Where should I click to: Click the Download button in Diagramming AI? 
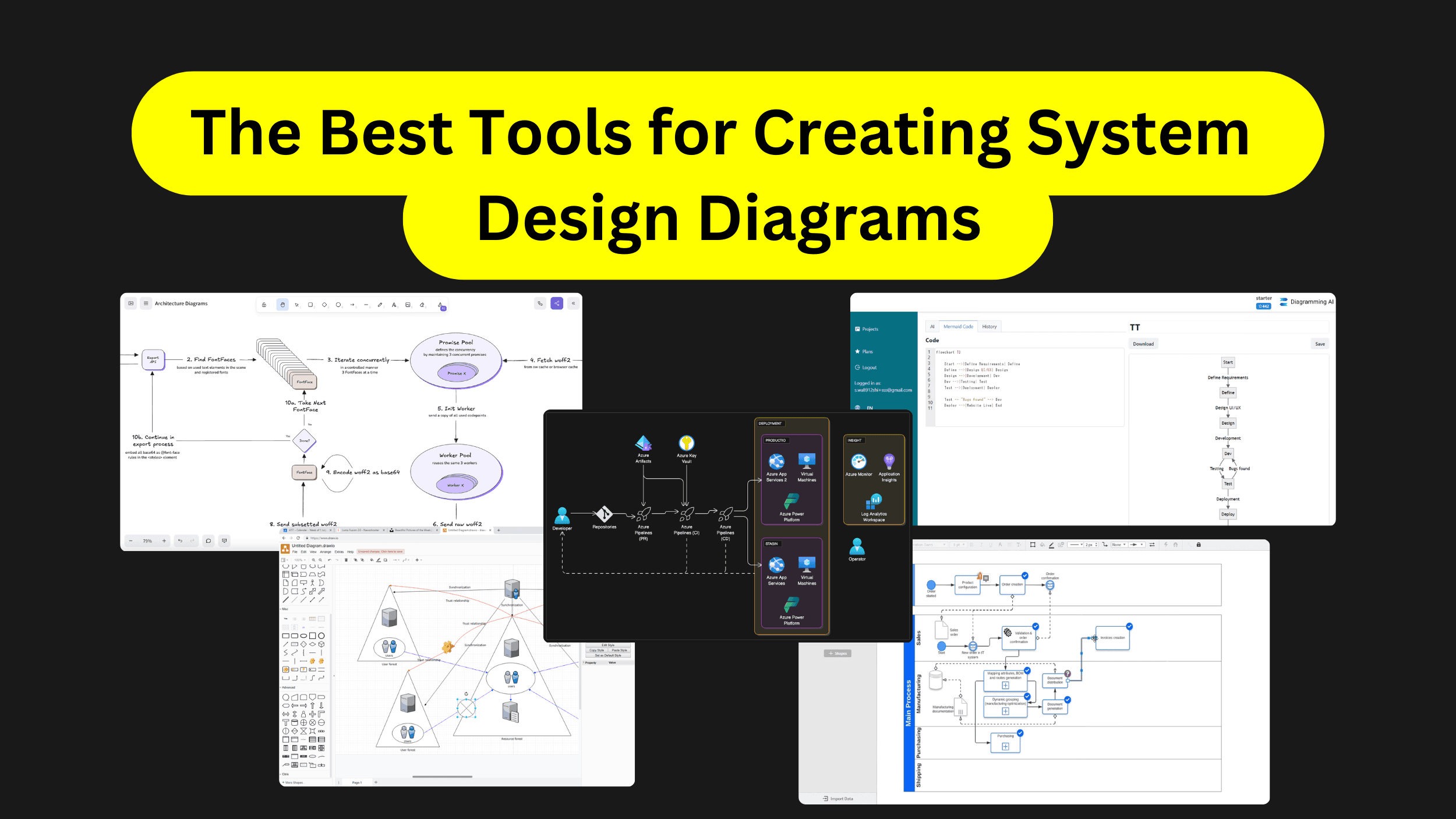1143,344
